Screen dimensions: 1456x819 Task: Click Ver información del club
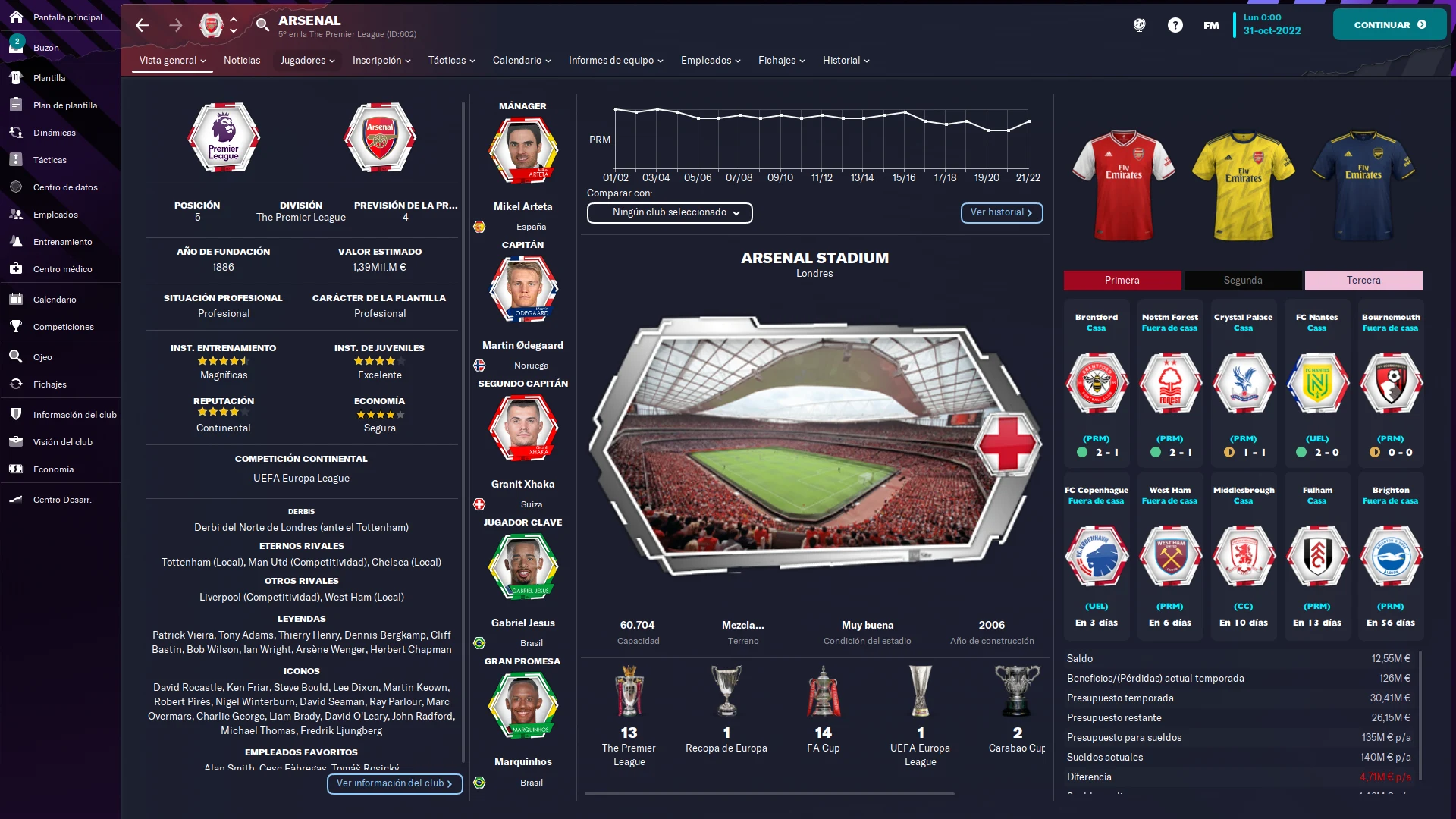click(x=394, y=783)
